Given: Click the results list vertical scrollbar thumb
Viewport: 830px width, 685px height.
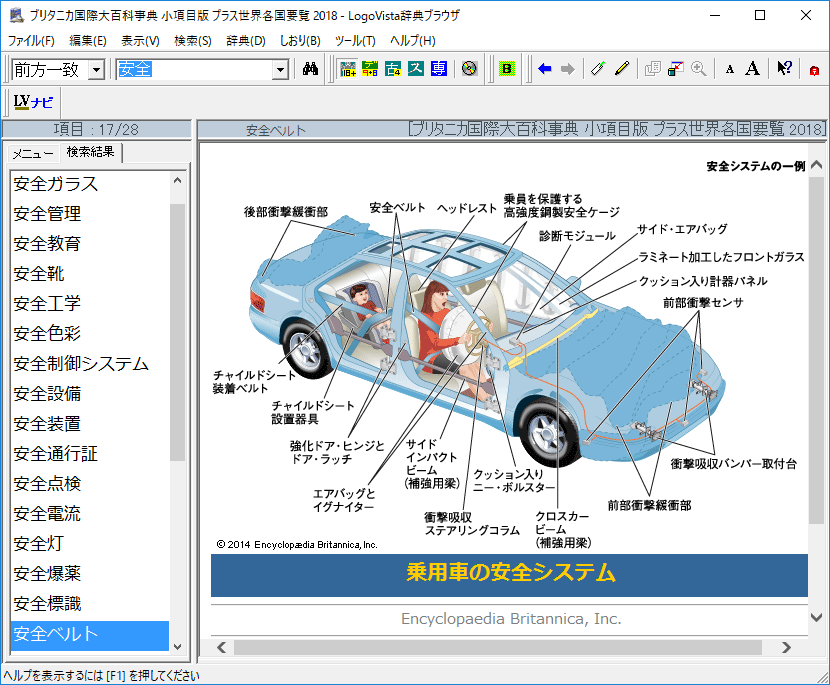Looking at the screenshot, I should [x=177, y=332].
